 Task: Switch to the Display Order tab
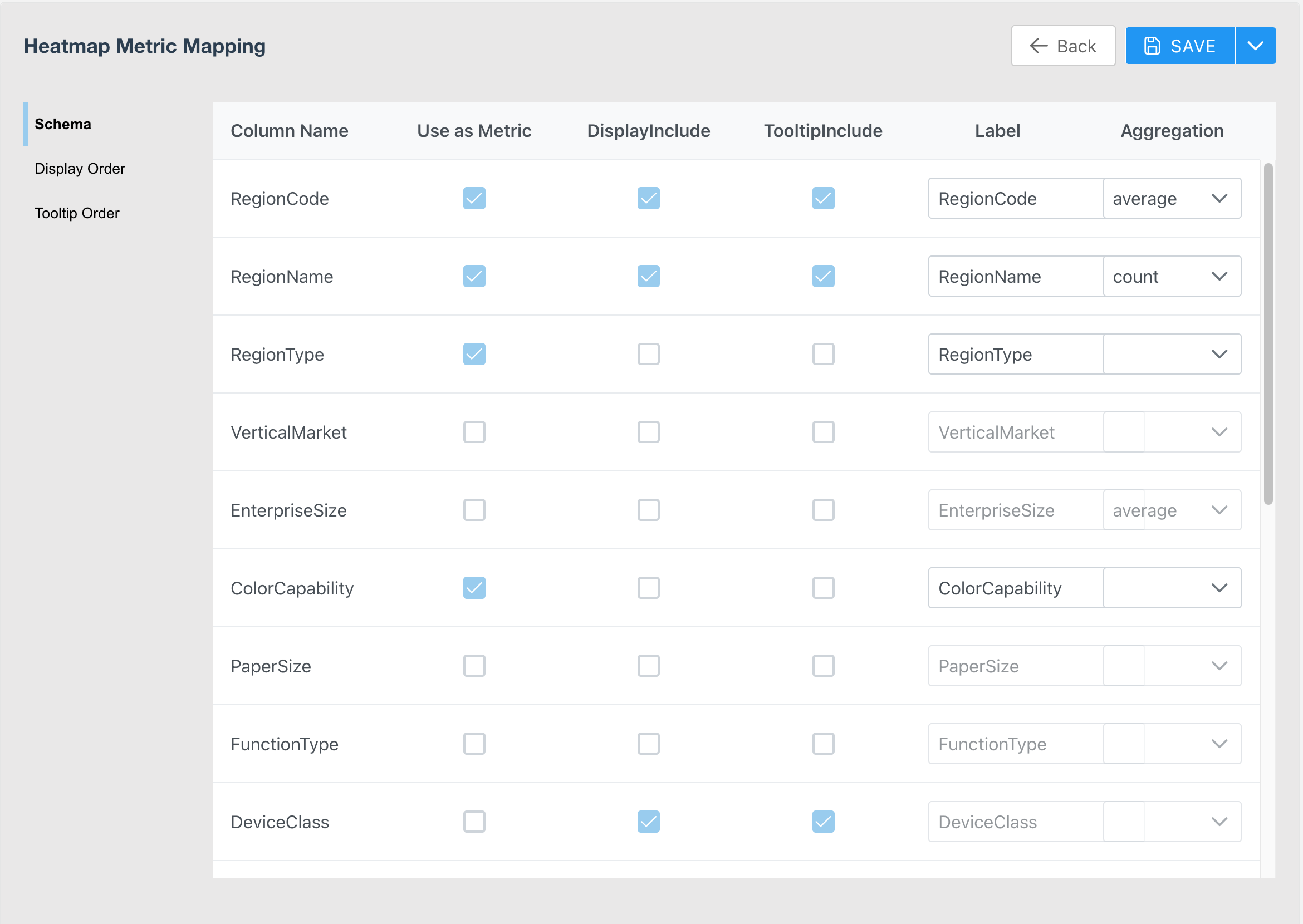(x=80, y=169)
